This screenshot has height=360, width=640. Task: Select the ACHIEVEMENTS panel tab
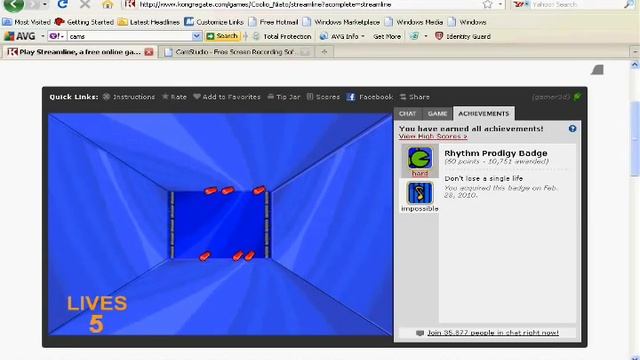point(484,113)
